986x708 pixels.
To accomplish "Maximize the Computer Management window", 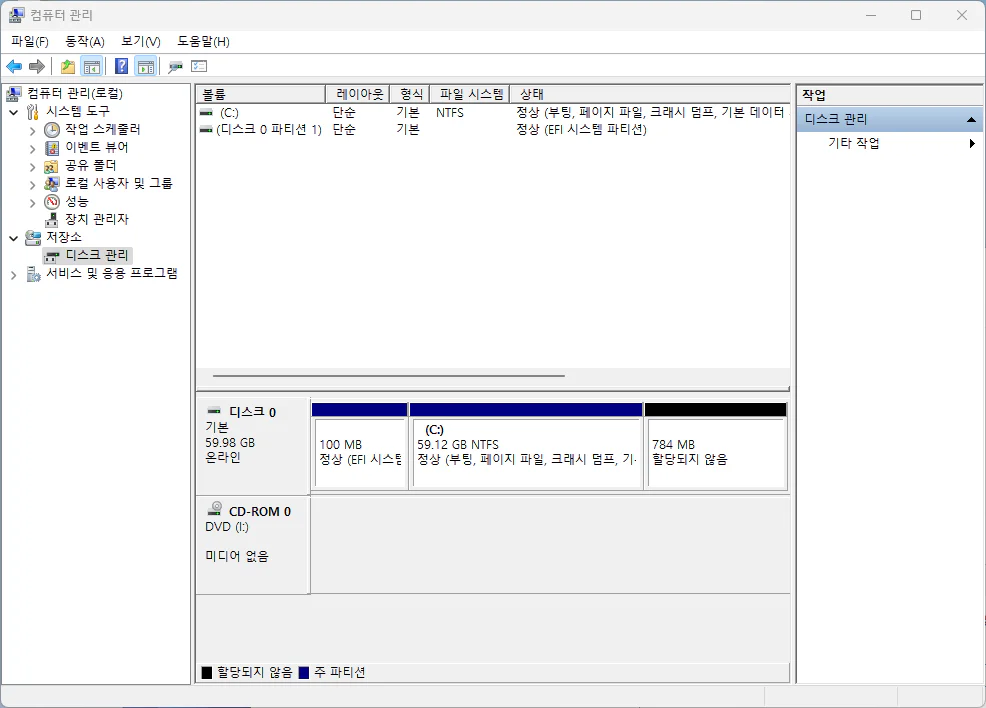I will (x=916, y=15).
